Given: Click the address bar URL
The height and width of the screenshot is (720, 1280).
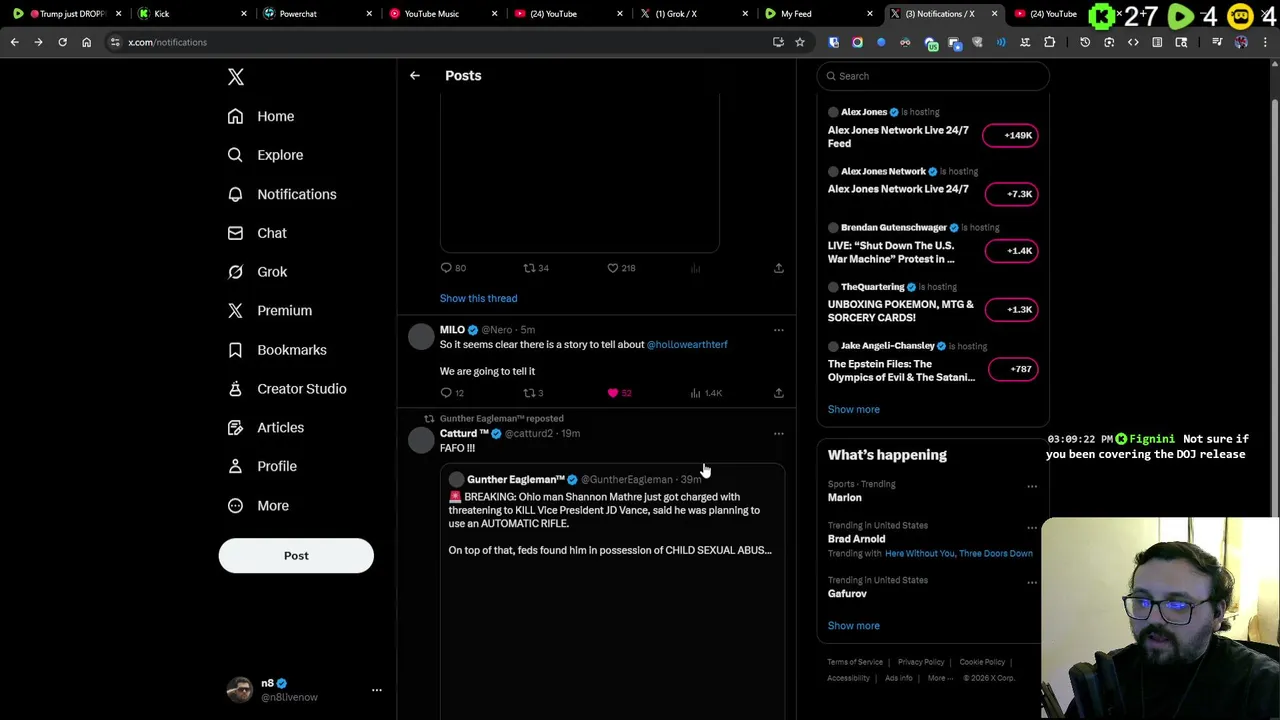Looking at the screenshot, I should (167, 42).
